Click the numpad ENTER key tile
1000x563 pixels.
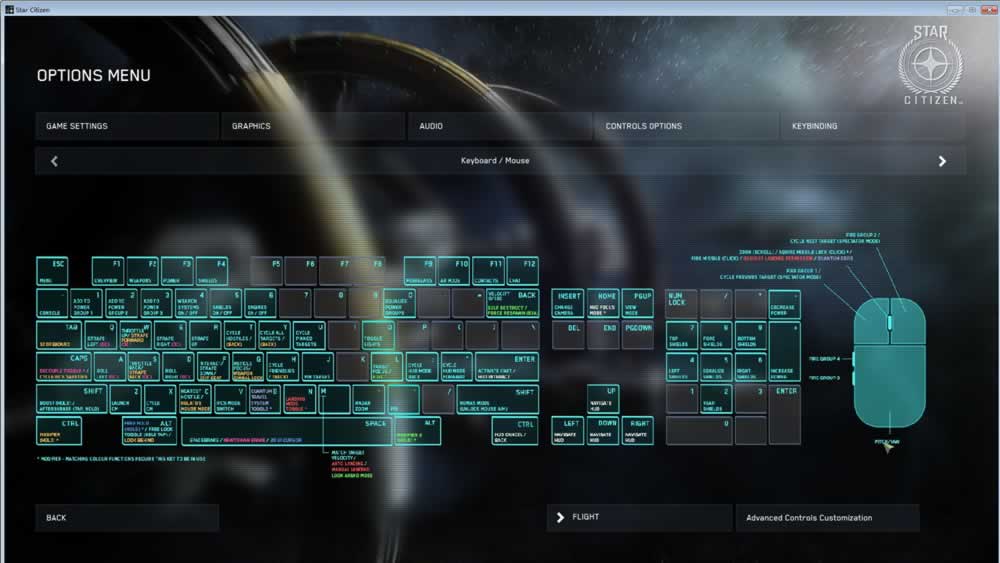click(x=784, y=415)
